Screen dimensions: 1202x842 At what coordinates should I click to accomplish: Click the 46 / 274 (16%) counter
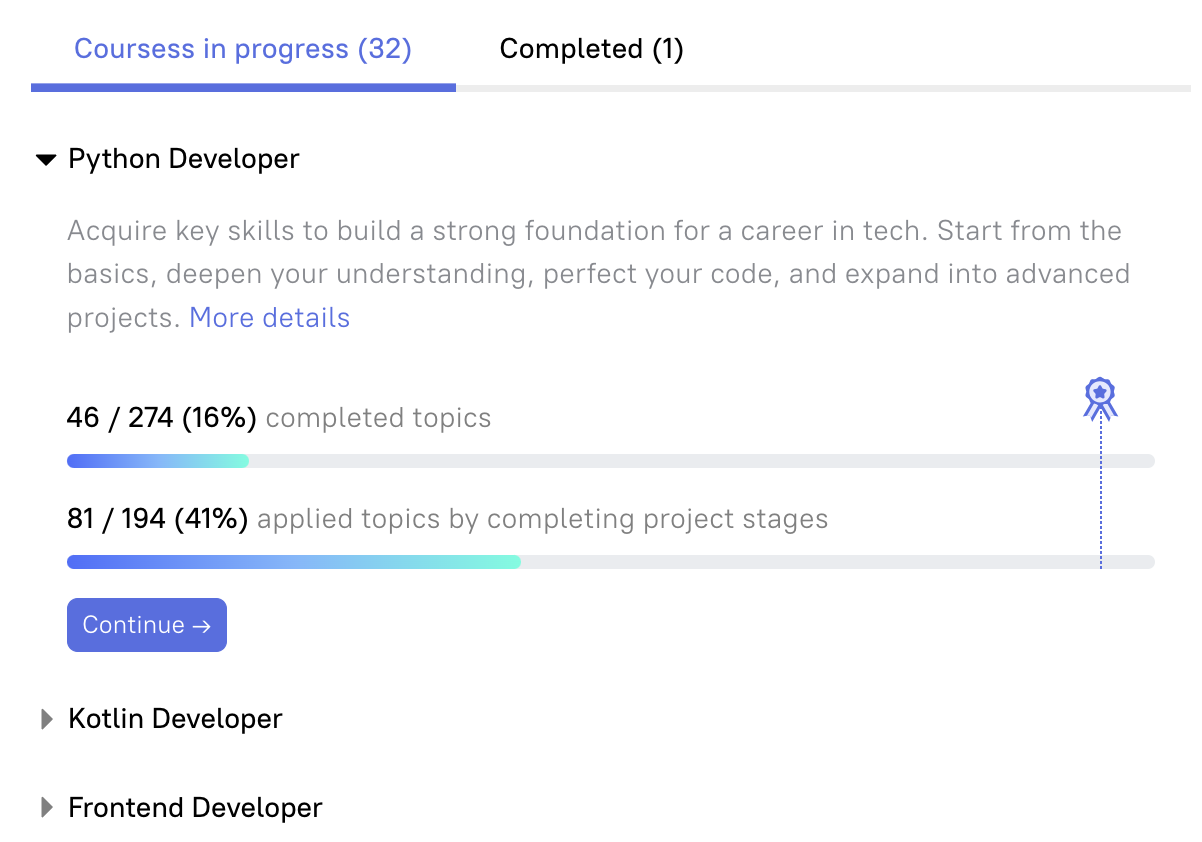pos(161,418)
